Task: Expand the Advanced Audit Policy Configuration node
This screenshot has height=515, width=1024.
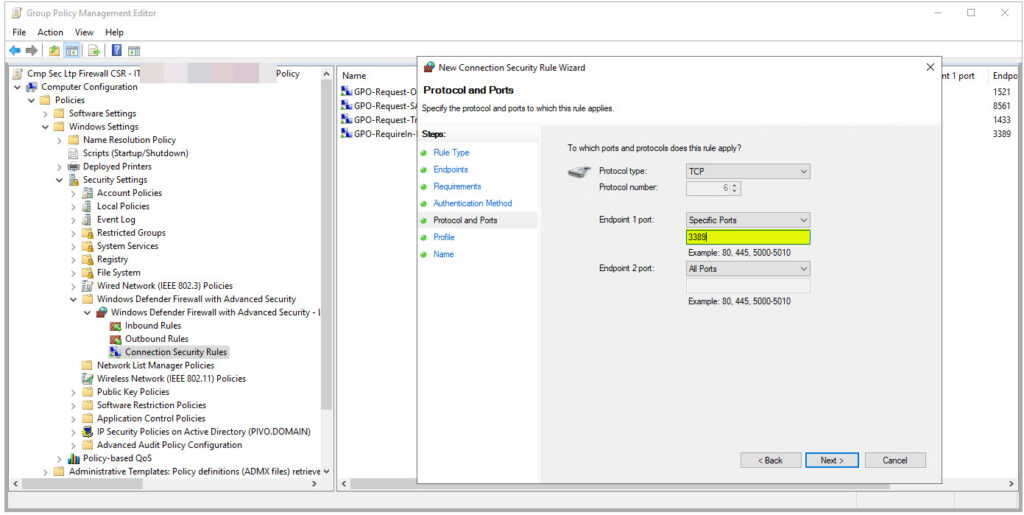Action: pyautogui.click(x=73, y=445)
